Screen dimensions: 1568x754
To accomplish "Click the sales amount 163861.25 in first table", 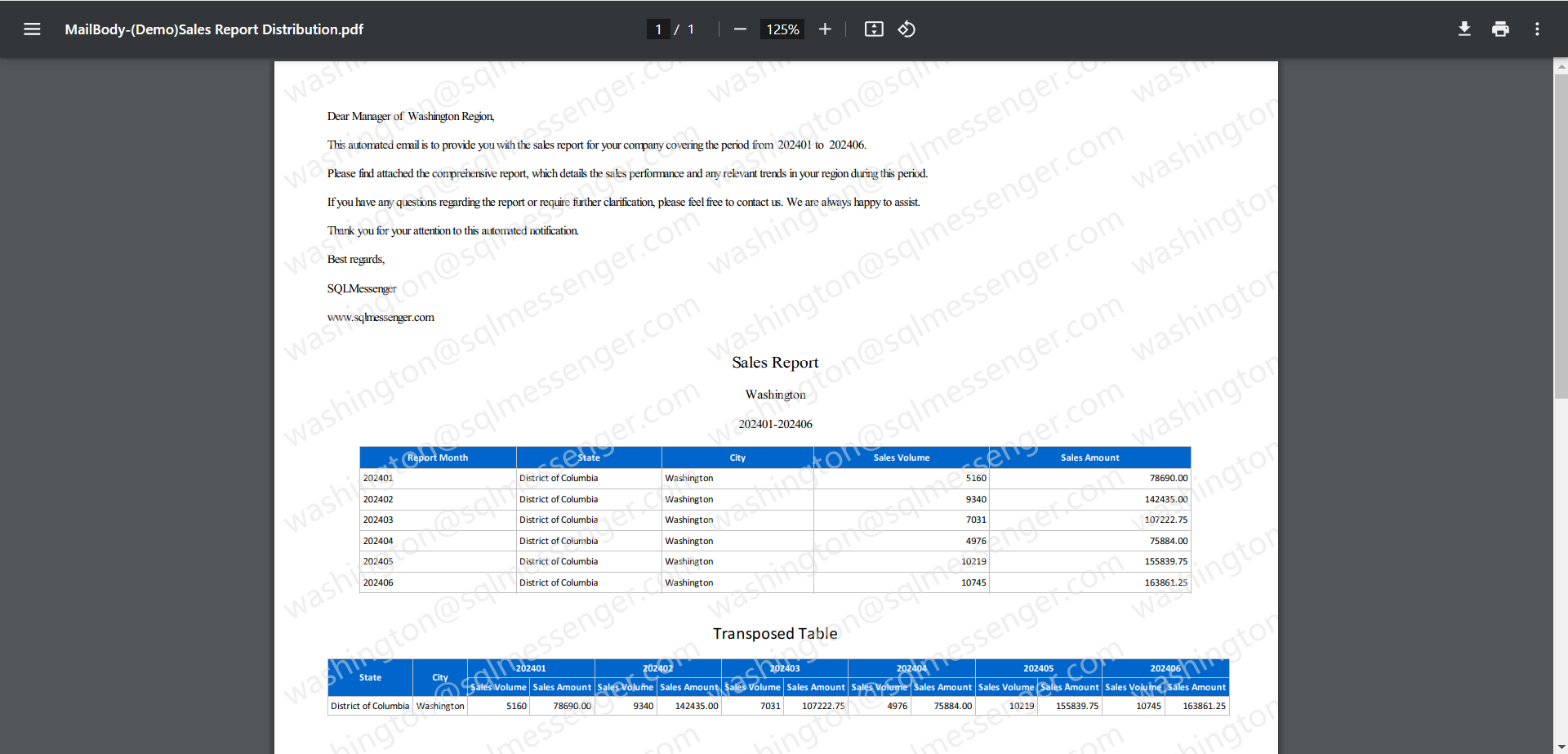I will (1166, 582).
